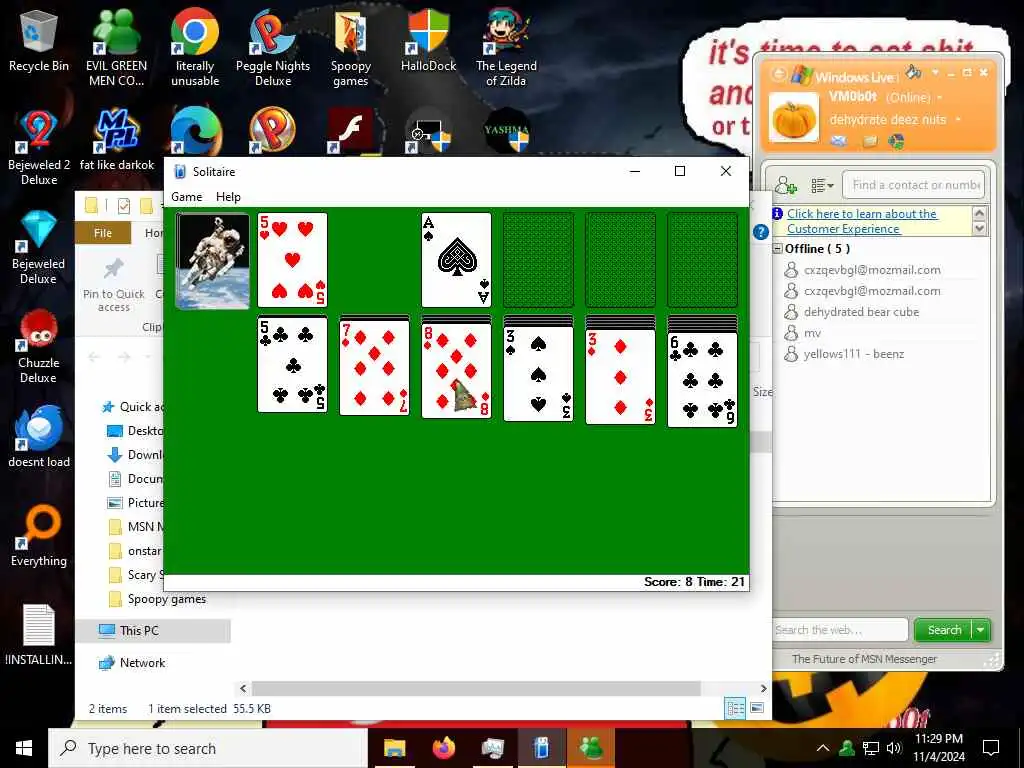Click the Explorer horizontal scrollbar track
Image resolution: width=1024 pixels, height=768 pixels.
pos(475,688)
